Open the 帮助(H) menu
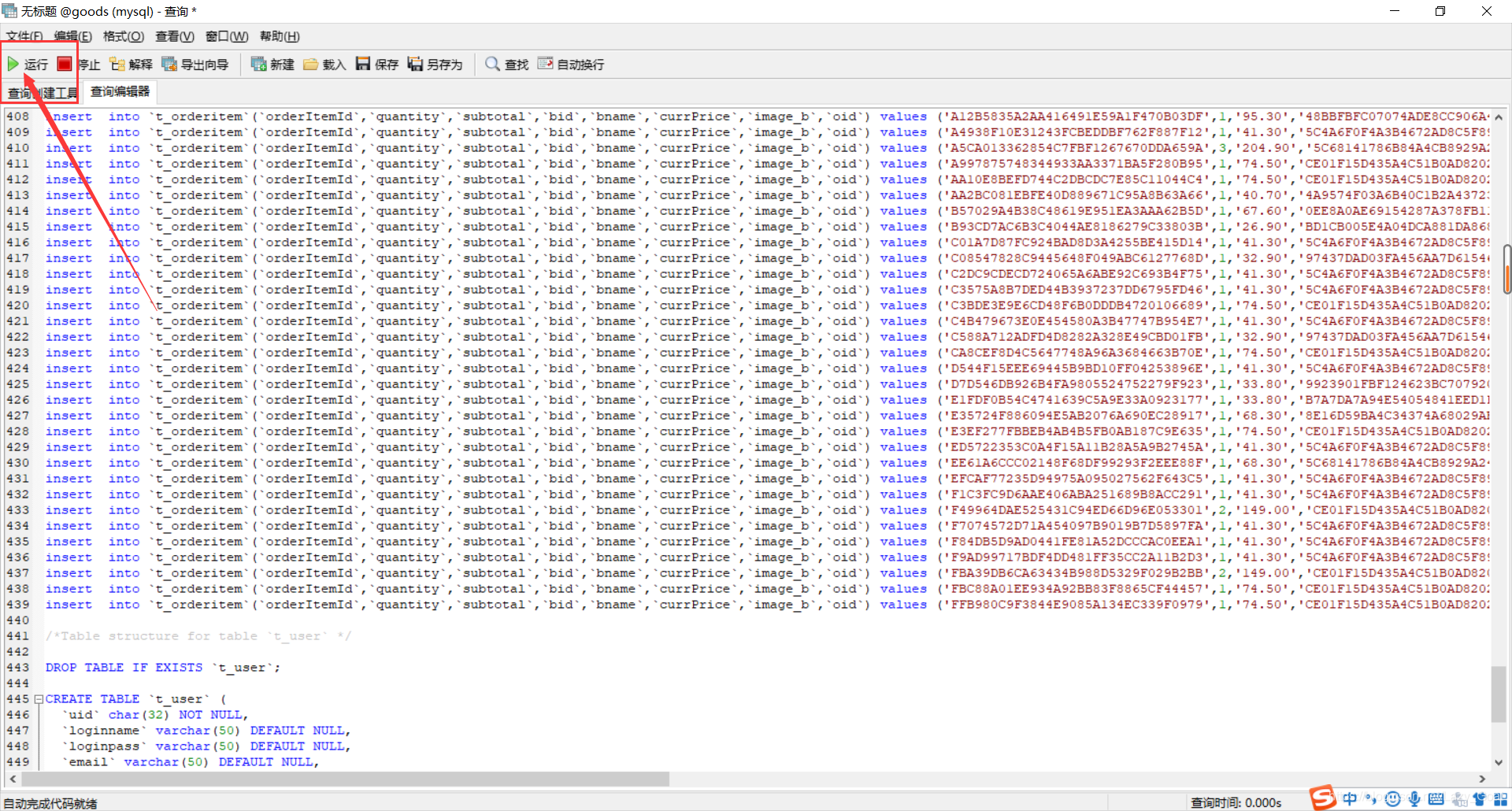The image size is (1512, 811). pos(280,36)
